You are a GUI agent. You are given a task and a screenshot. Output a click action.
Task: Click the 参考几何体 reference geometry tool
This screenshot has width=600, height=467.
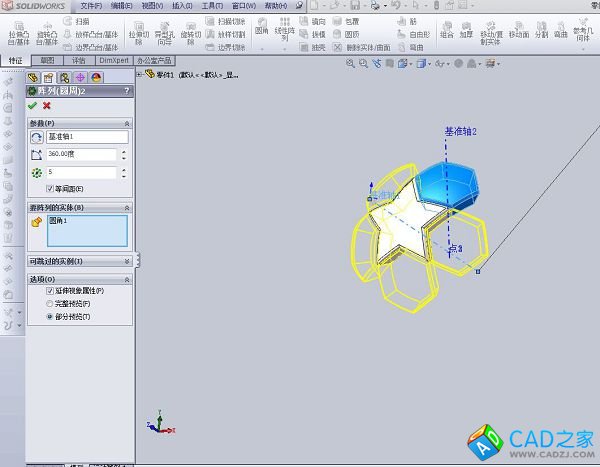(584, 35)
